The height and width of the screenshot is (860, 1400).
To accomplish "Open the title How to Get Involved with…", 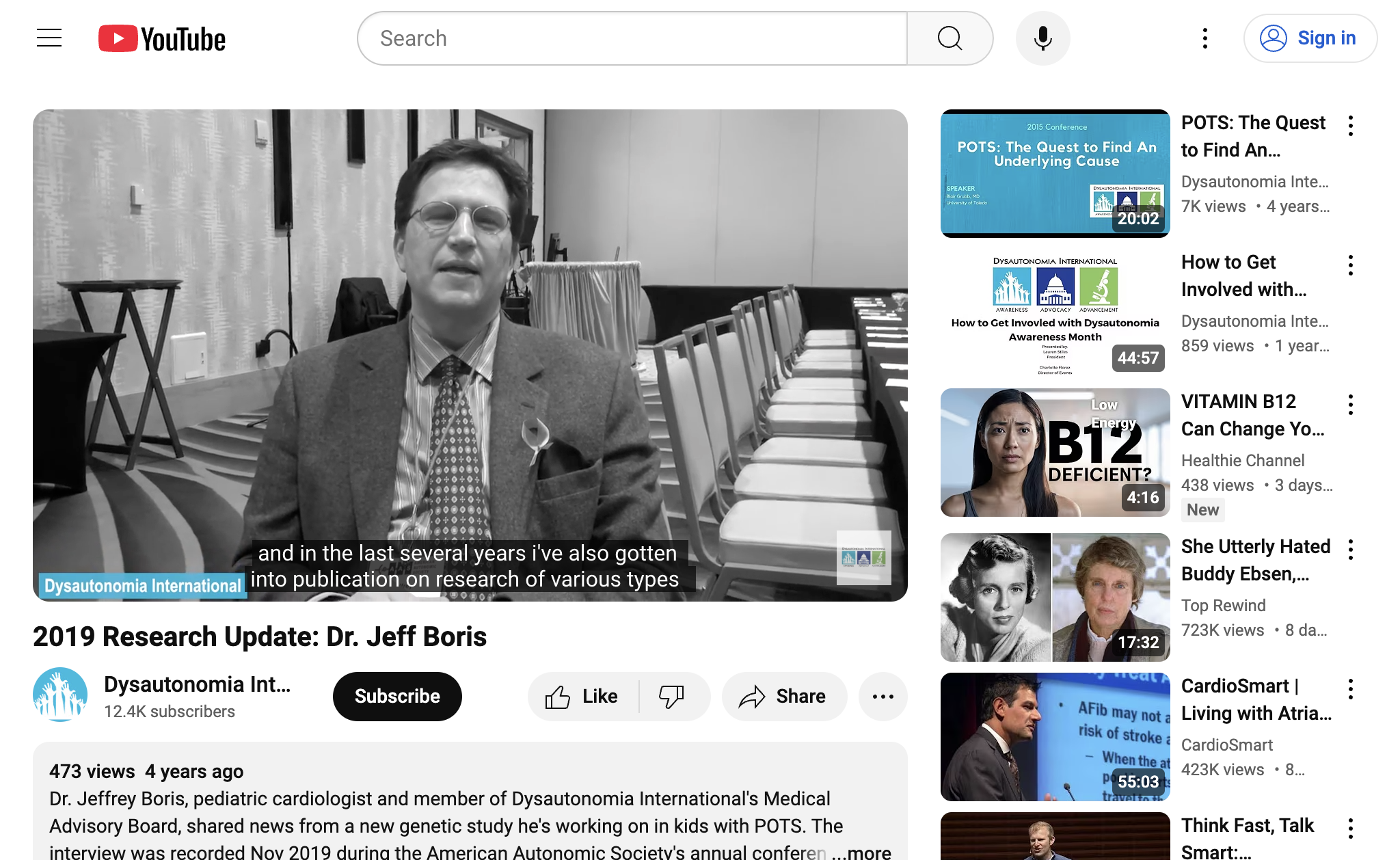I will (1243, 276).
